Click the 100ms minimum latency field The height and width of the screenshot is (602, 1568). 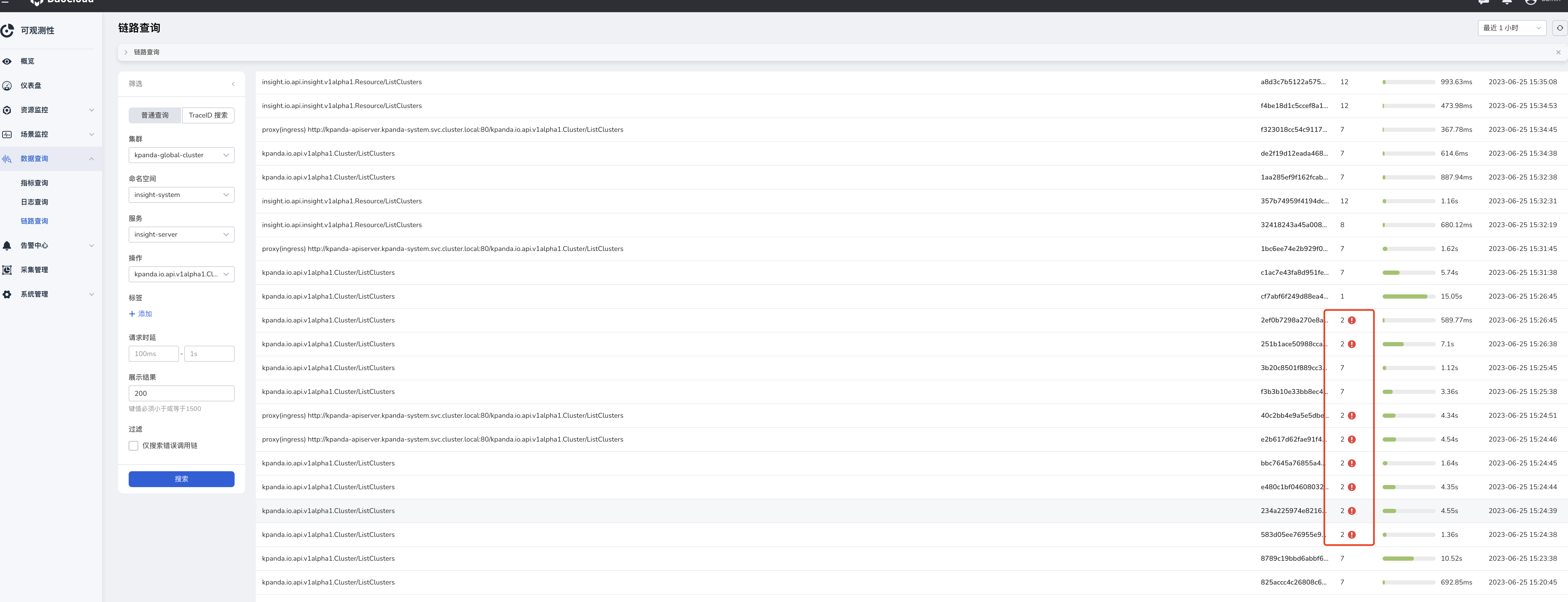pyautogui.click(x=153, y=354)
